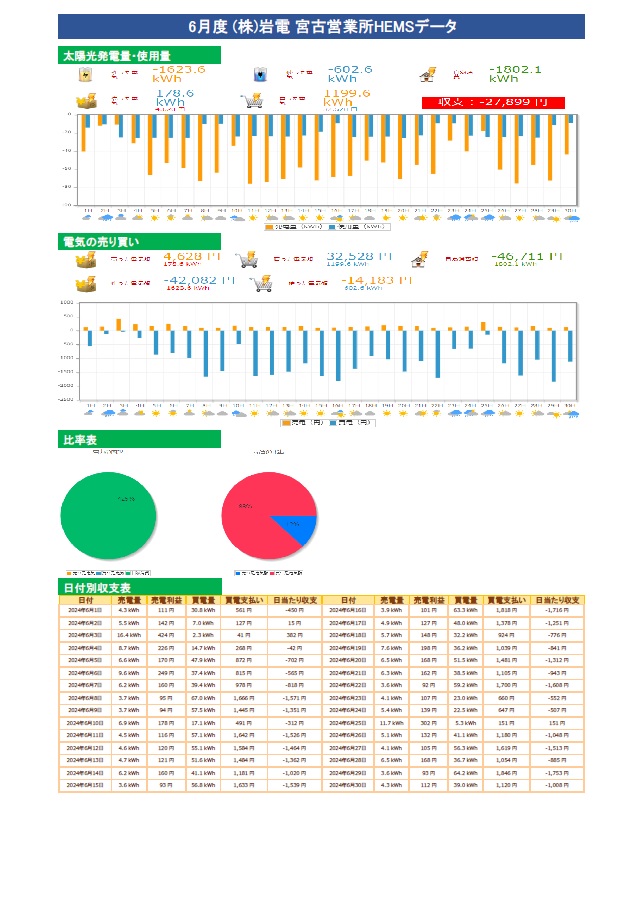Click the coins icon beside -42,082 yen
Image resolution: width=644 pixels, height=911 pixels.
tap(86, 284)
